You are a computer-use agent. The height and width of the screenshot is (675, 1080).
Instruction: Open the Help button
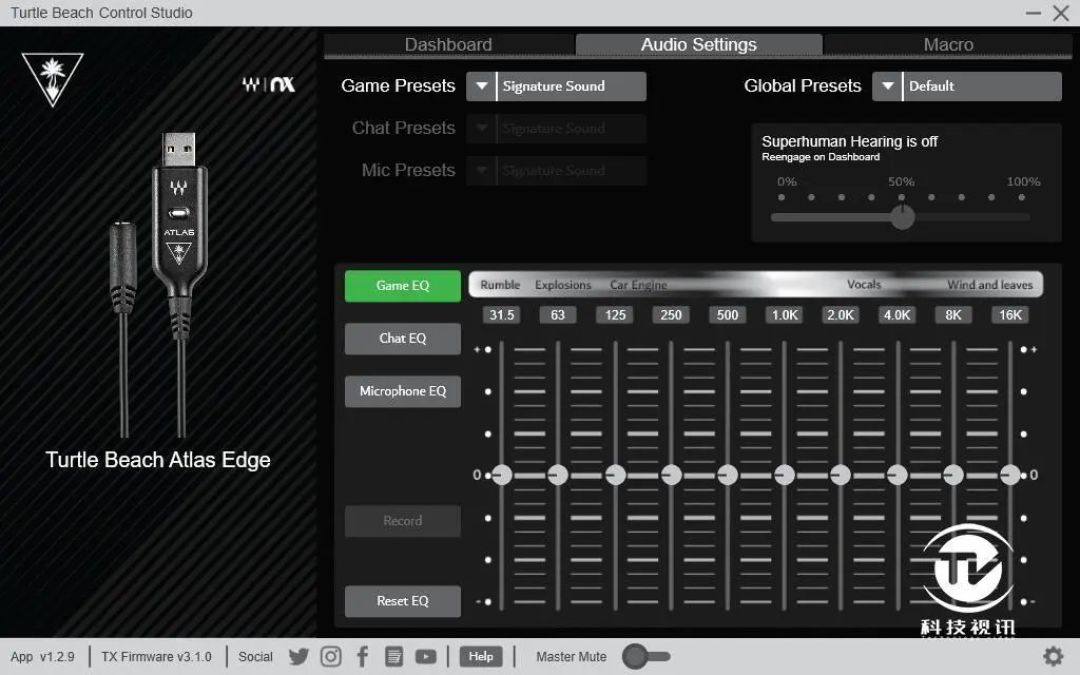(481, 656)
